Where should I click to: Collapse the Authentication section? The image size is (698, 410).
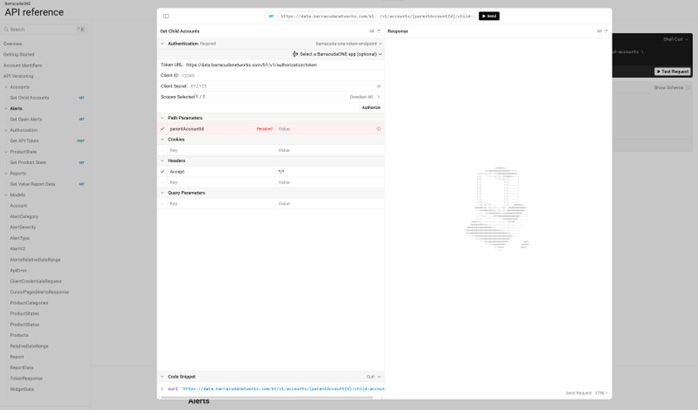[x=163, y=44]
